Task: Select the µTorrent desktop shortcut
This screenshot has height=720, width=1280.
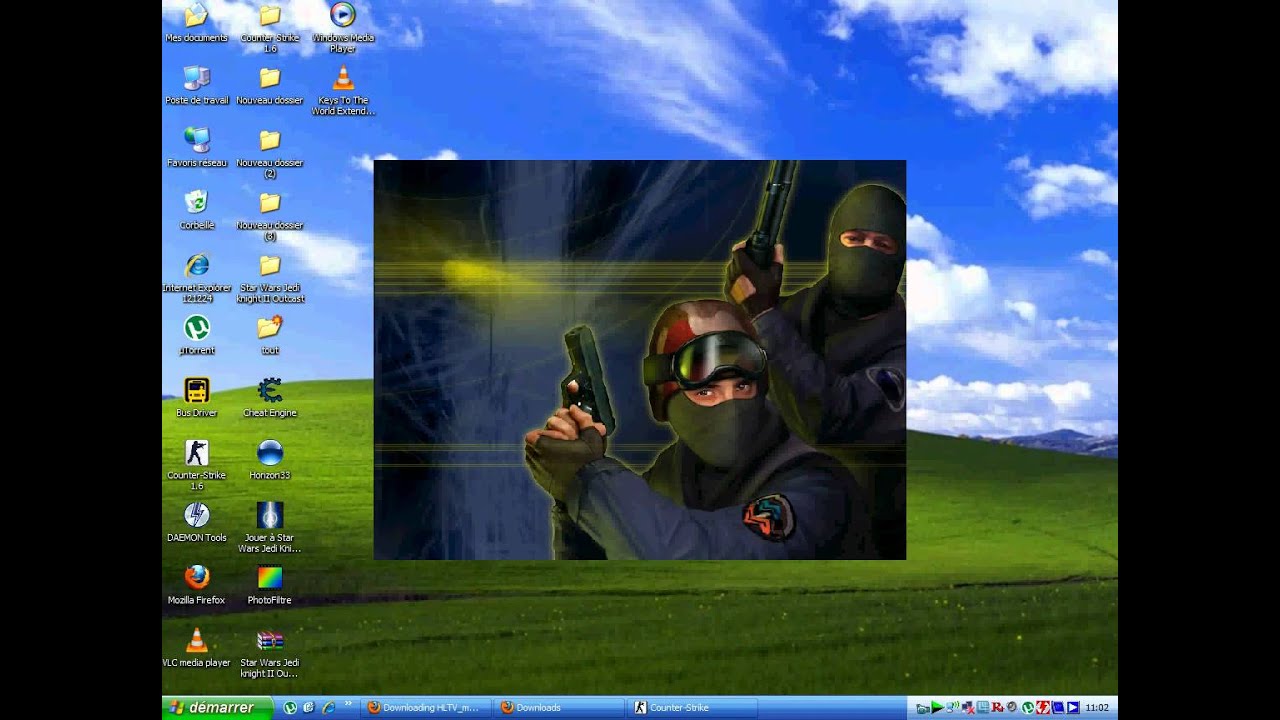Action: (x=197, y=335)
